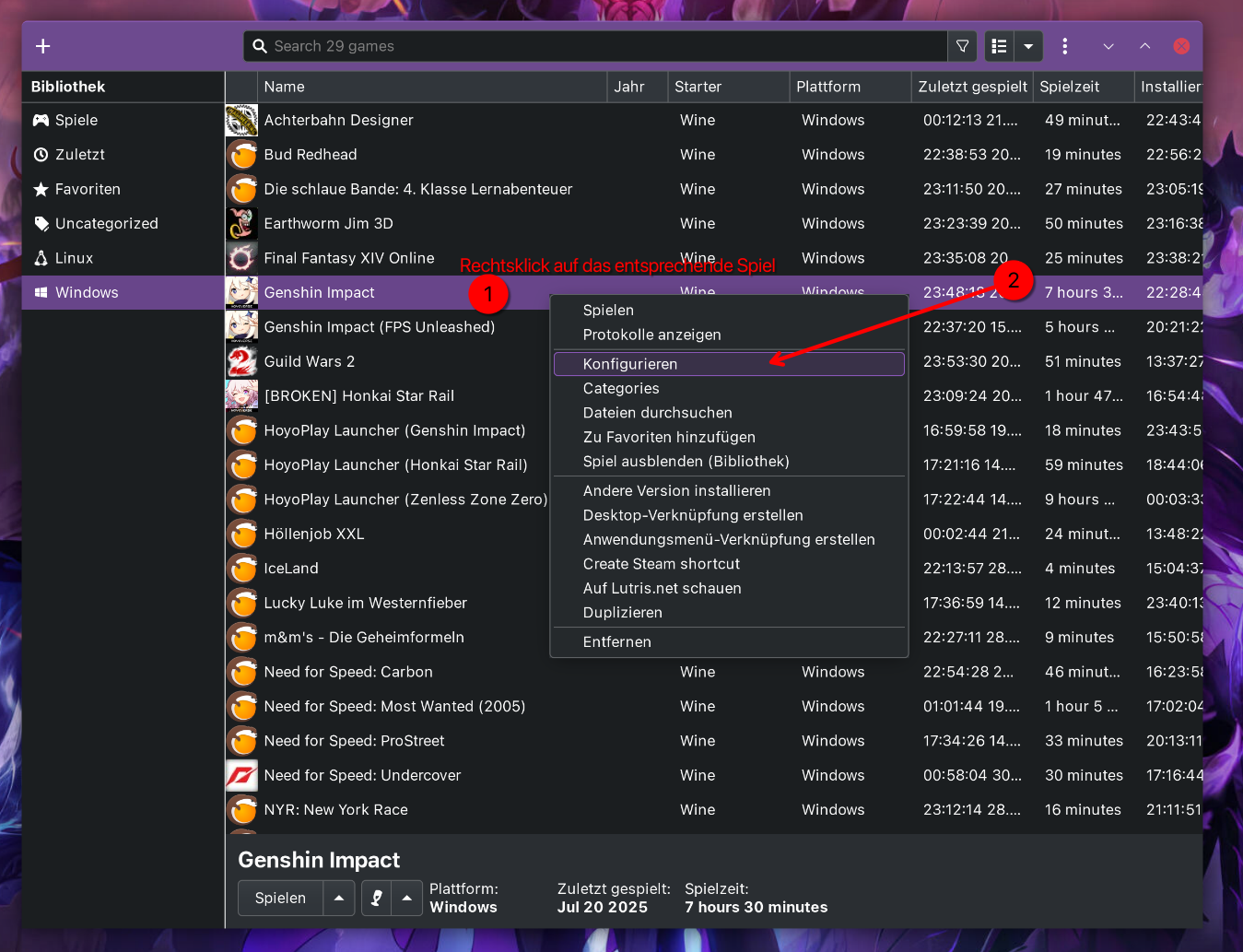This screenshot has width=1243, height=952.
Task: Open the three-dot main menu
Action: (1065, 46)
